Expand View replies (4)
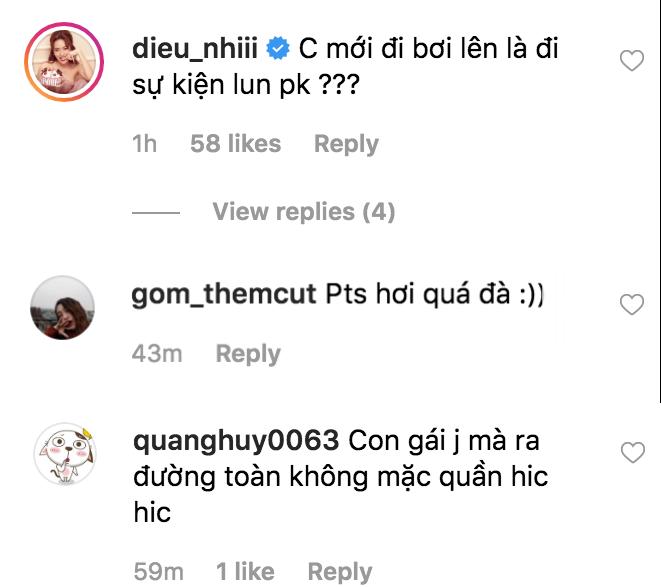This screenshot has width=661, height=587. click(x=303, y=212)
